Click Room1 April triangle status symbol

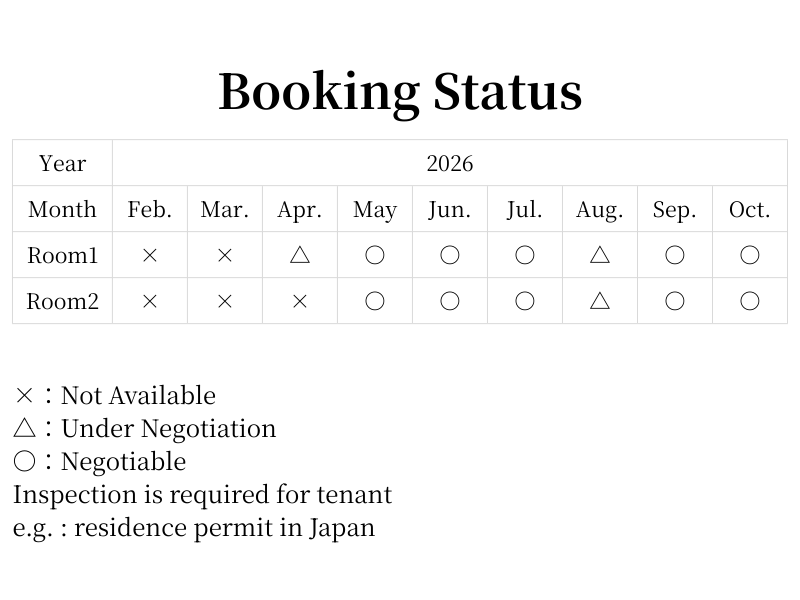click(300, 255)
